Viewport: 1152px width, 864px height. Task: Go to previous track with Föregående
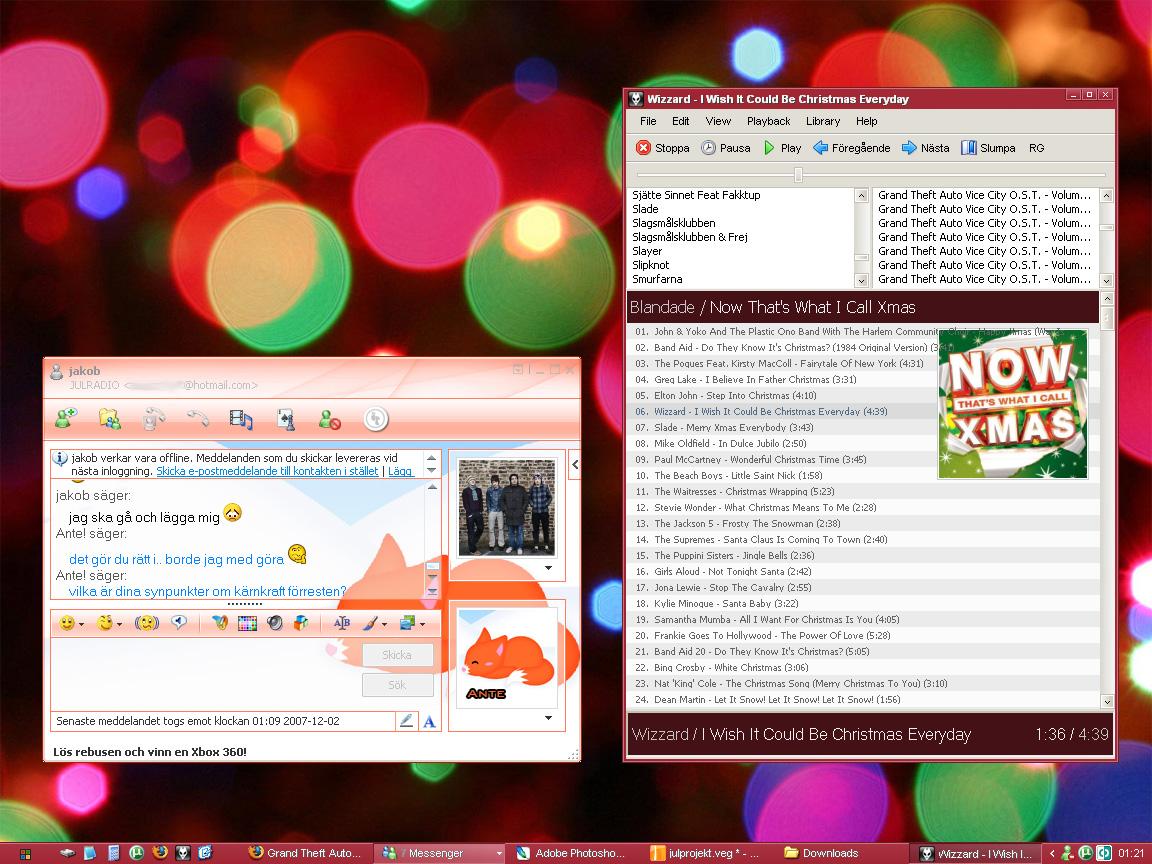tap(852, 148)
